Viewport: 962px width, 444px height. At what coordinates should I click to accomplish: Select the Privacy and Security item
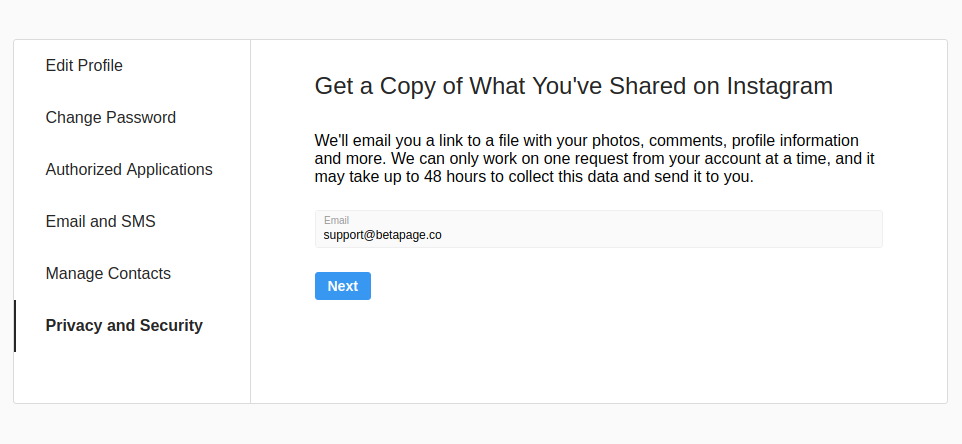(124, 326)
